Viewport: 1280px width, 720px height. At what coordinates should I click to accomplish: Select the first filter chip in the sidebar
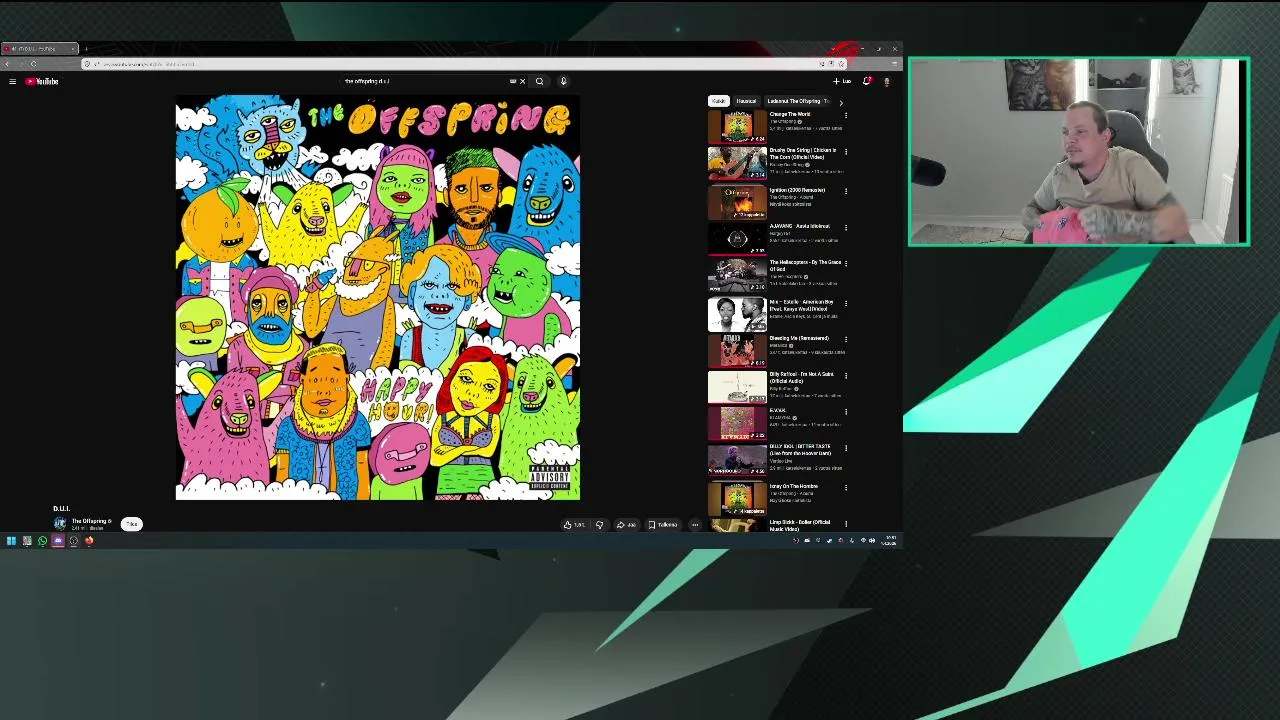(718, 101)
